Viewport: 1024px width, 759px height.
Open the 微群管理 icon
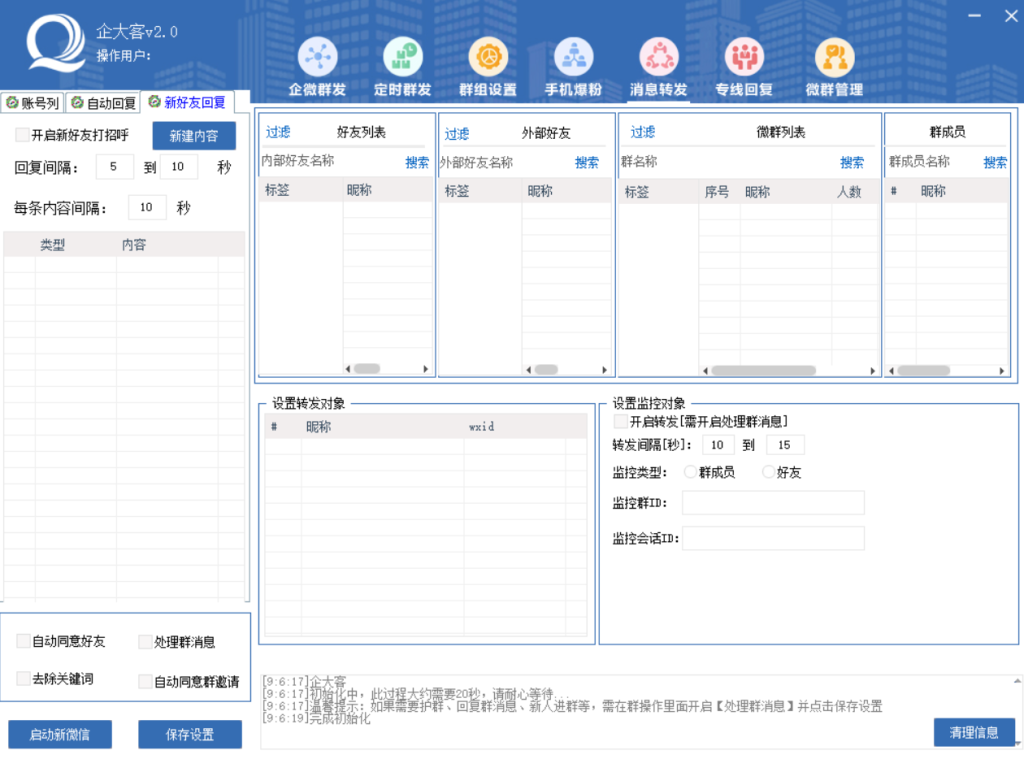(x=834, y=58)
